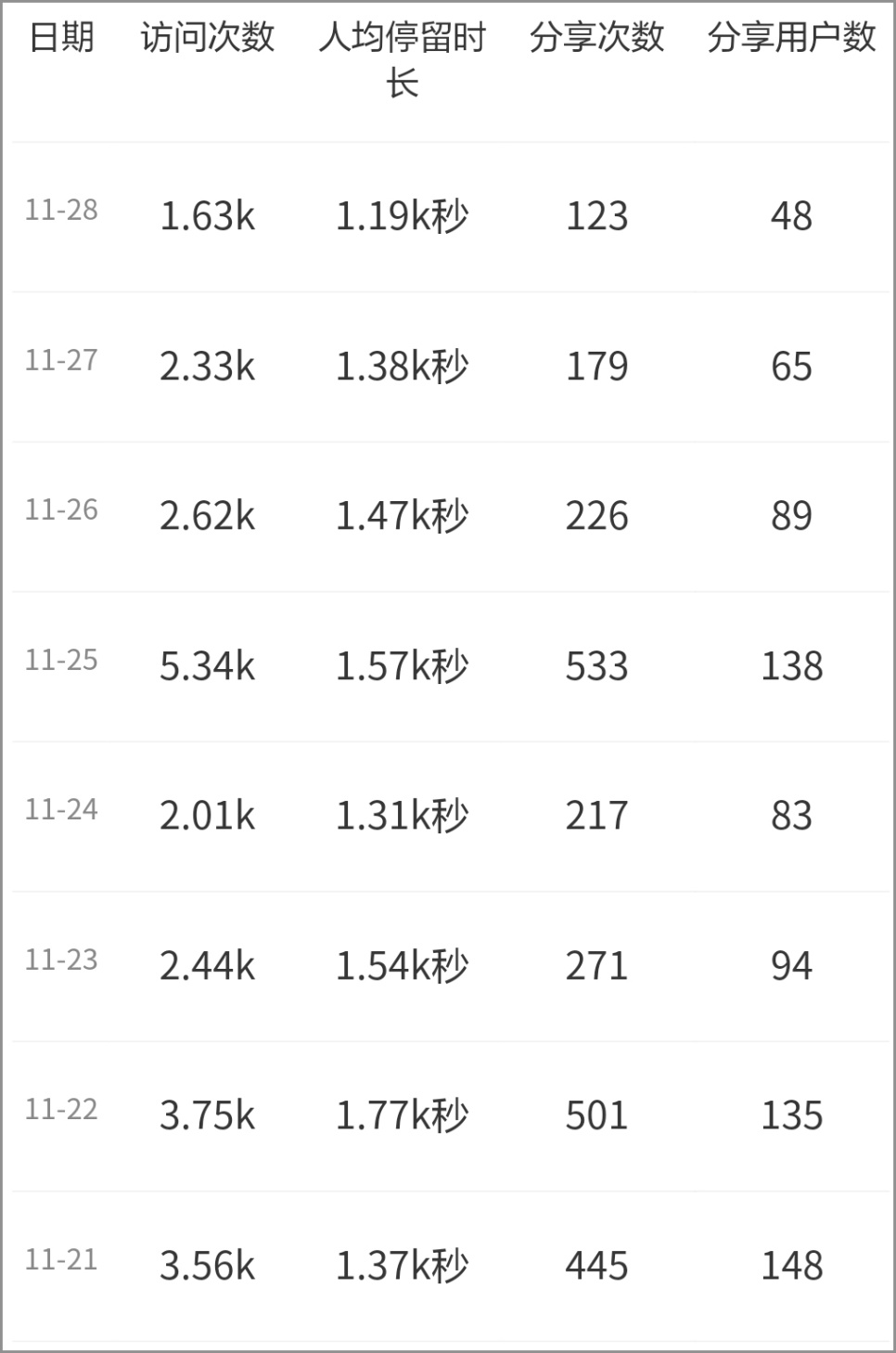Select the 11-25 date entry

[61, 661]
